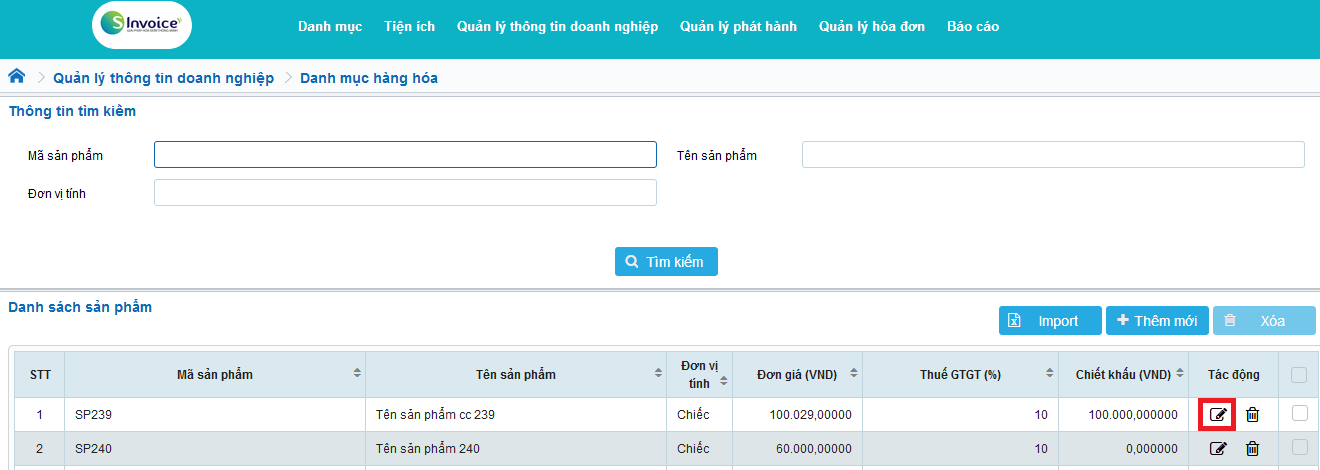Image resolution: width=1320 pixels, height=470 pixels.
Task: Sort by Tên sản phẩm column arrows
Action: (x=658, y=374)
